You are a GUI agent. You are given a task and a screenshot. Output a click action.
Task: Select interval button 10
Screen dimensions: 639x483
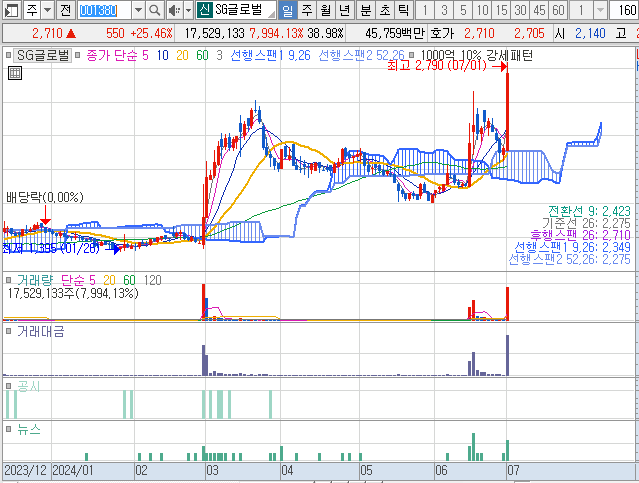pos(483,10)
